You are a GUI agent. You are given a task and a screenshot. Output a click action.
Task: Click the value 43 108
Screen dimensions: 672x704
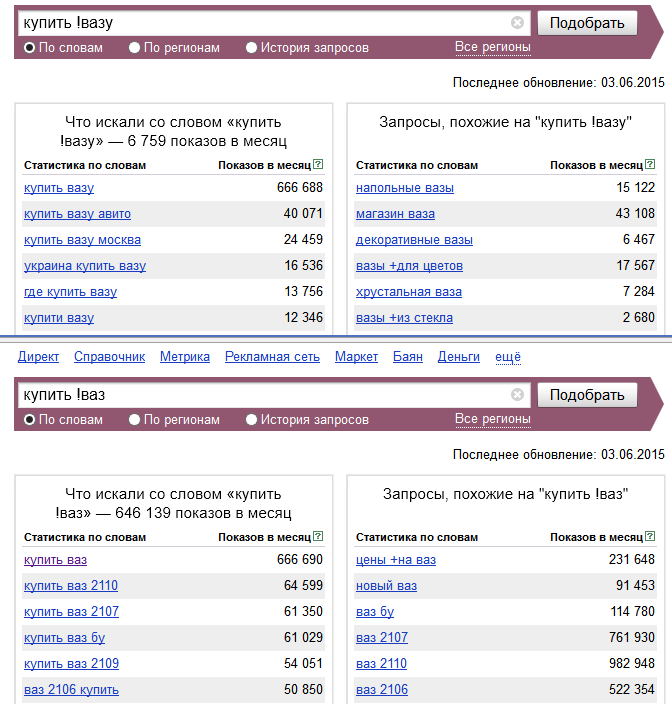(x=635, y=214)
